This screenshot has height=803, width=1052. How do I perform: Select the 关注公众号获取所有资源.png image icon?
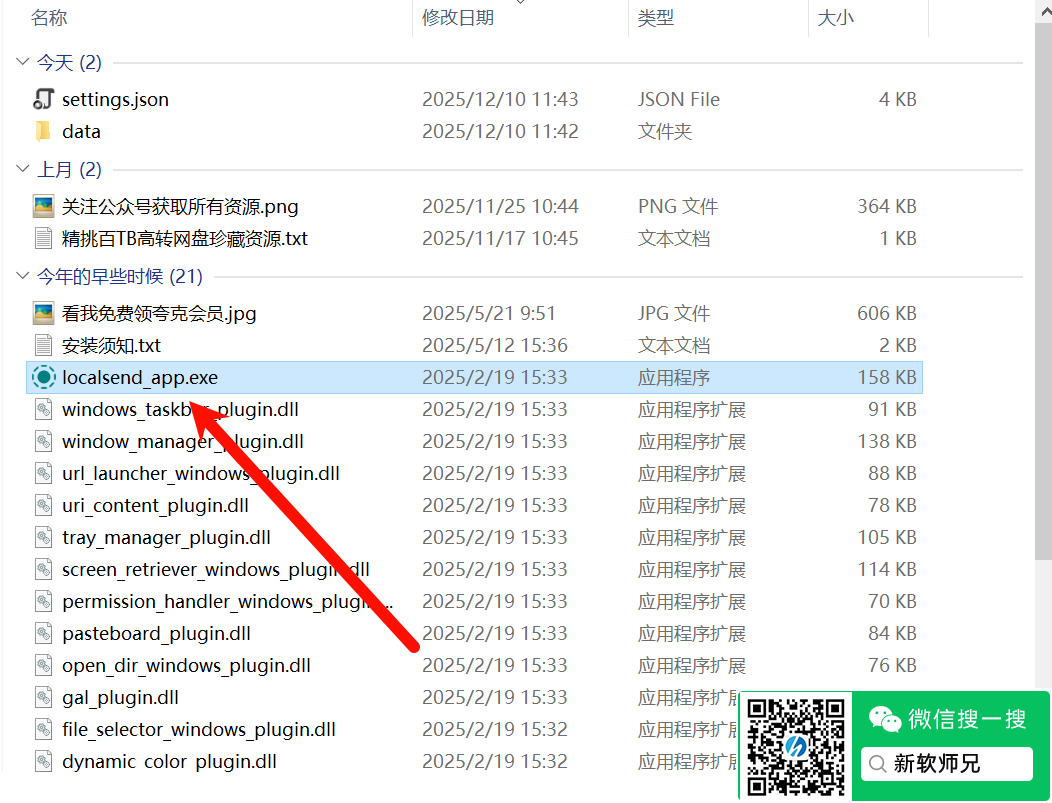point(43,206)
